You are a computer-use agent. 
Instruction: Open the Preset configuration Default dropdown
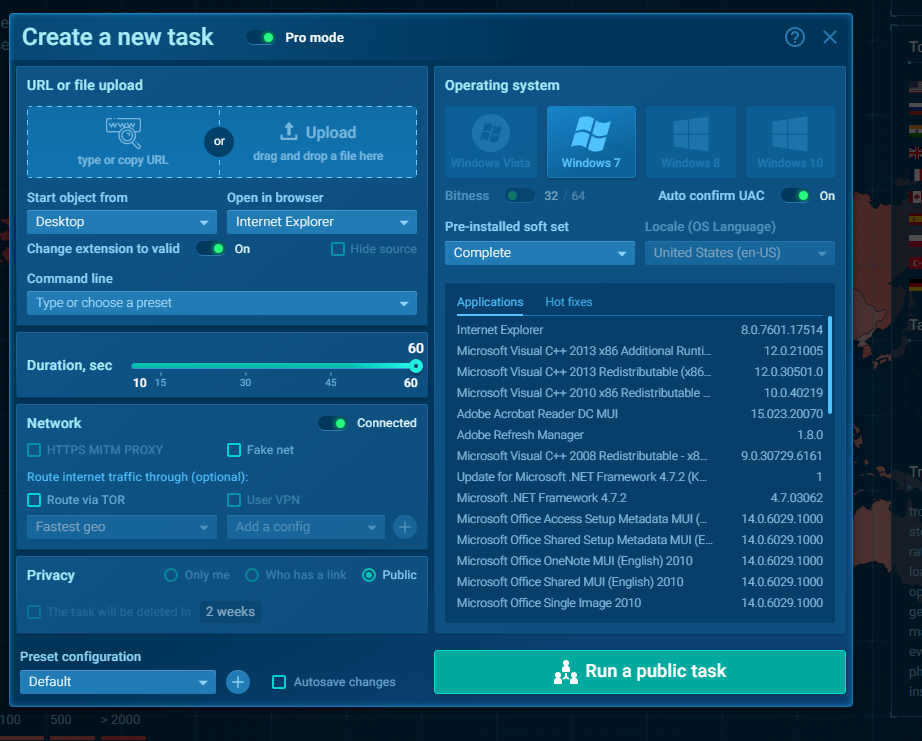[x=118, y=682]
